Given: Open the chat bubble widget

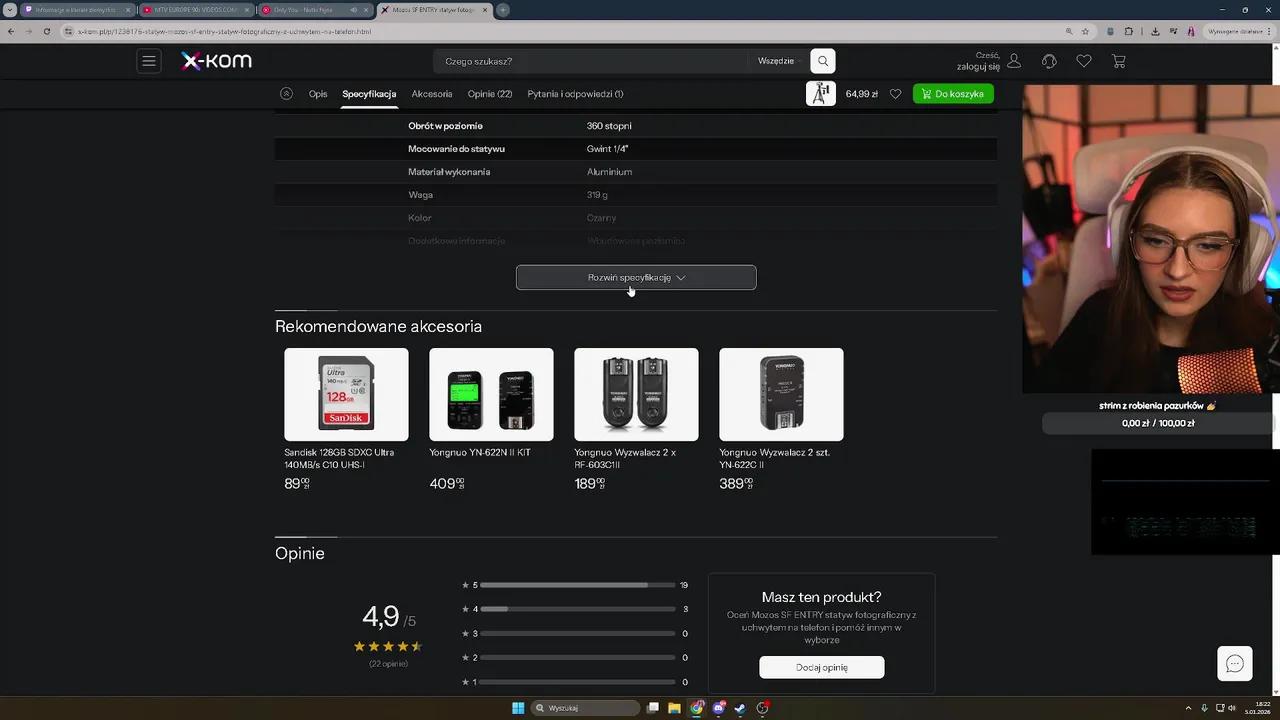Looking at the screenshot, I should point(1235,664).
